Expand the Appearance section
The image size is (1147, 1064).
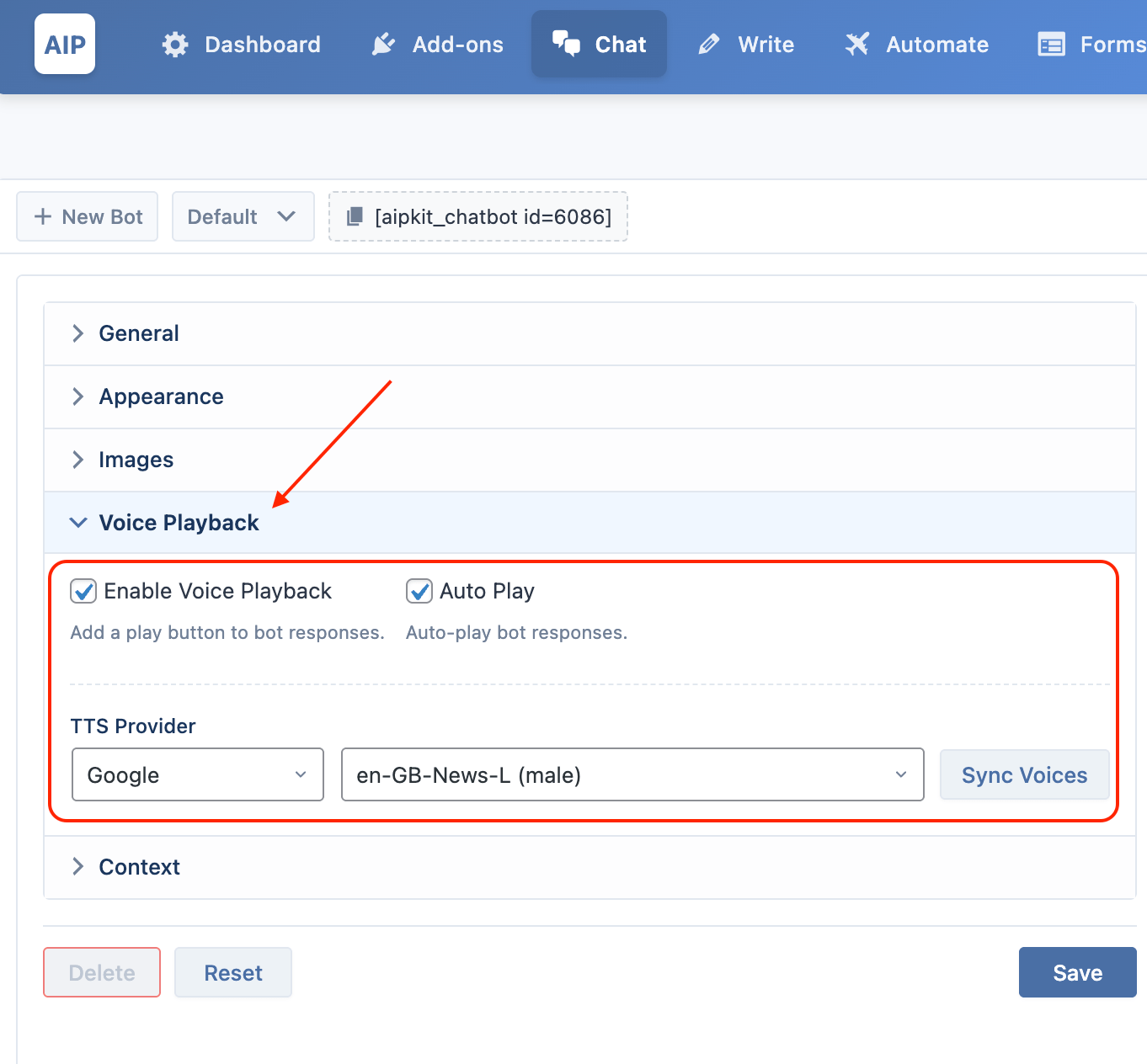coord(590,396)
